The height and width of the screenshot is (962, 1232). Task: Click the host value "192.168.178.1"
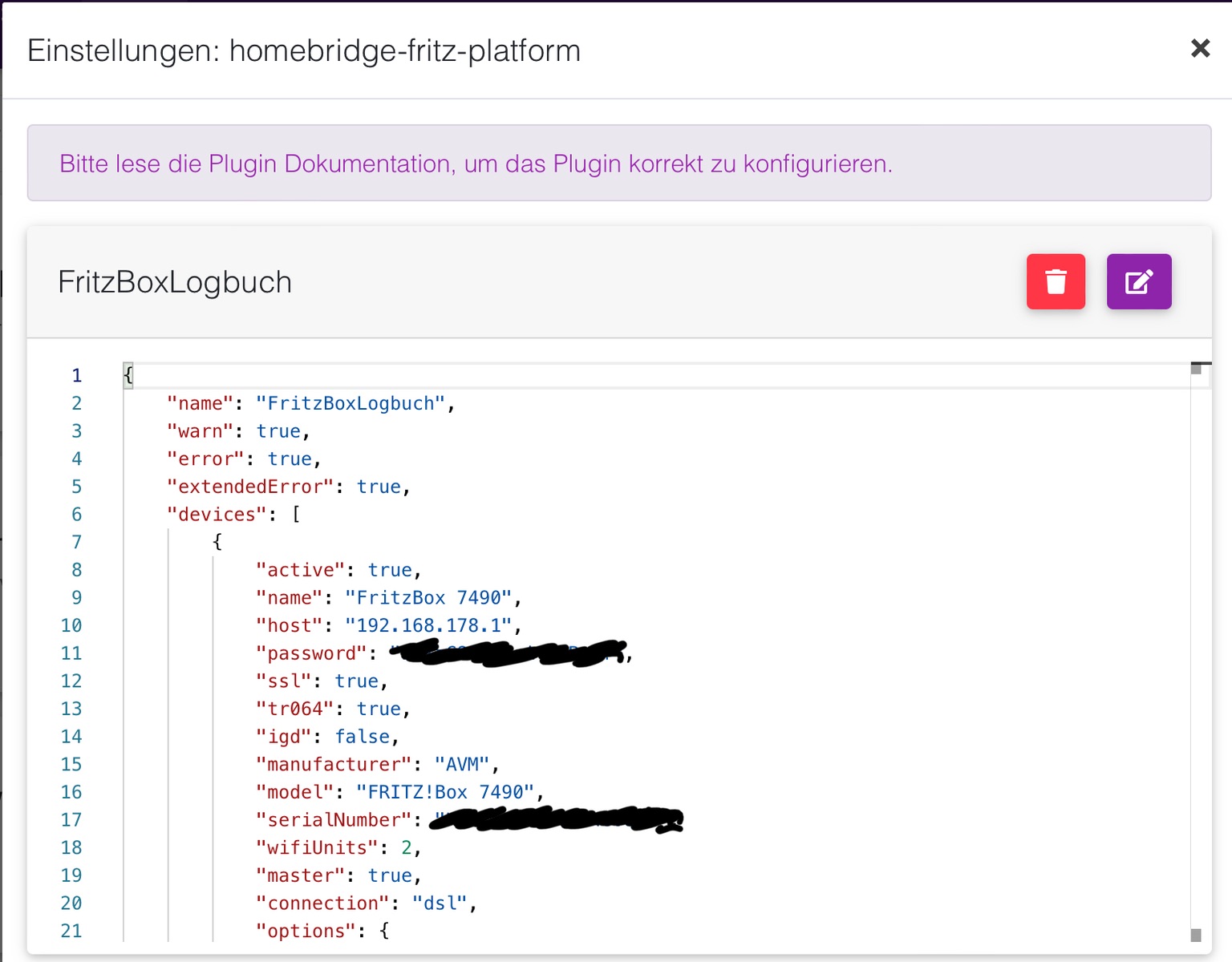pyautogui.click(x=428, y=625)
